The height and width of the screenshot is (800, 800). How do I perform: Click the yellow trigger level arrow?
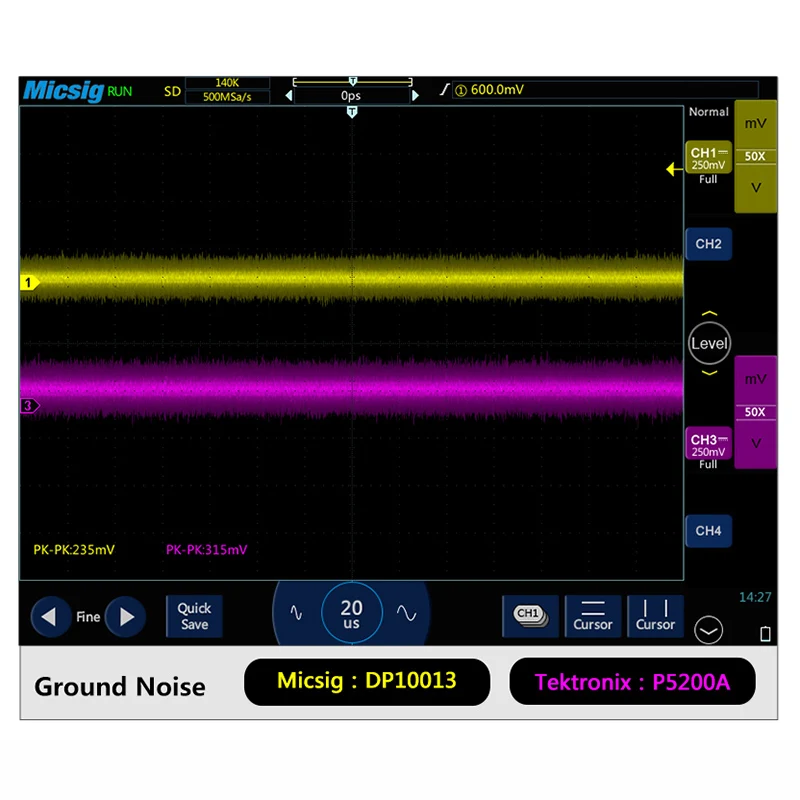coord(674,169)
